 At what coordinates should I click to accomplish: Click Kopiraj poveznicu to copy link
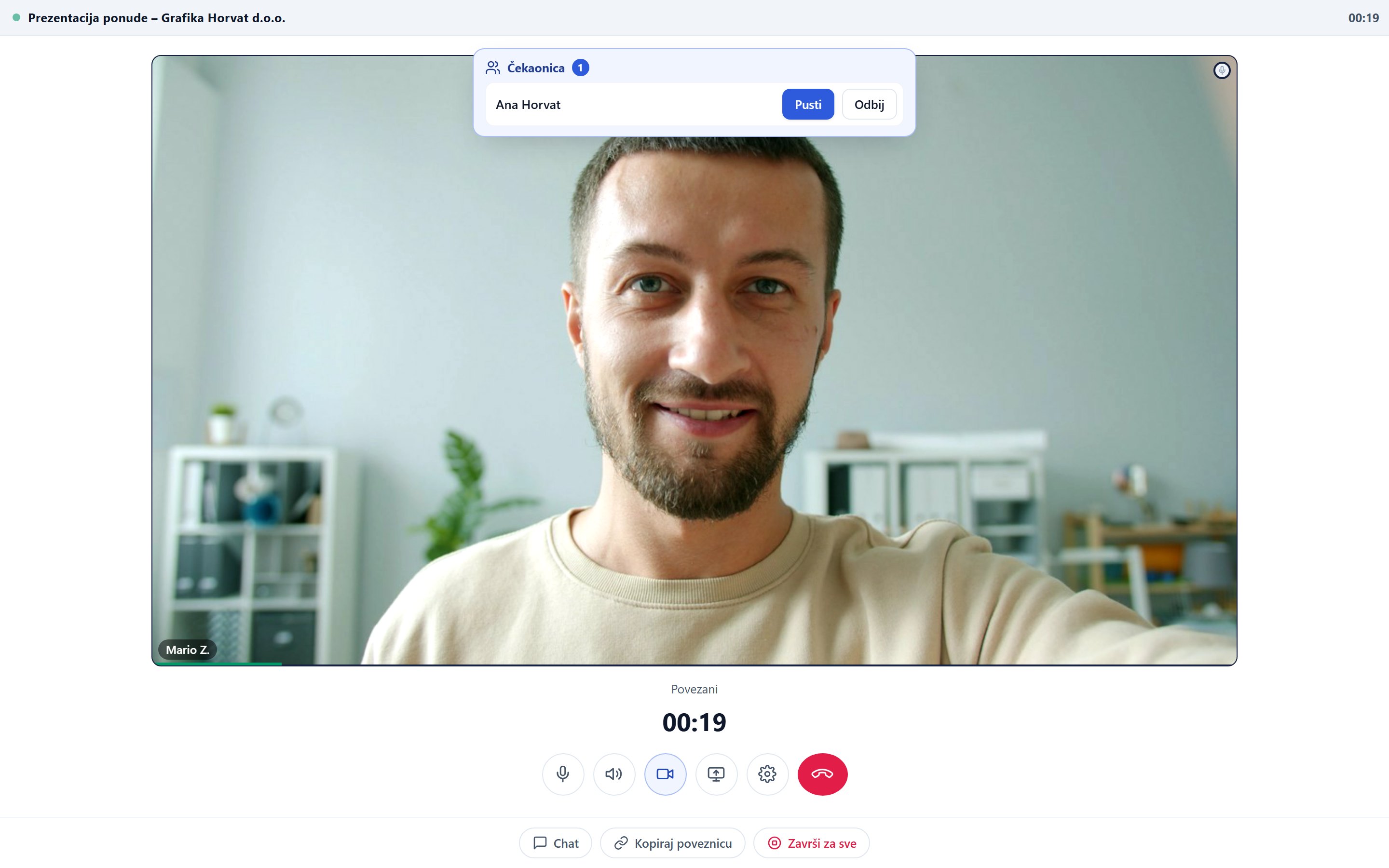[672, 843]
